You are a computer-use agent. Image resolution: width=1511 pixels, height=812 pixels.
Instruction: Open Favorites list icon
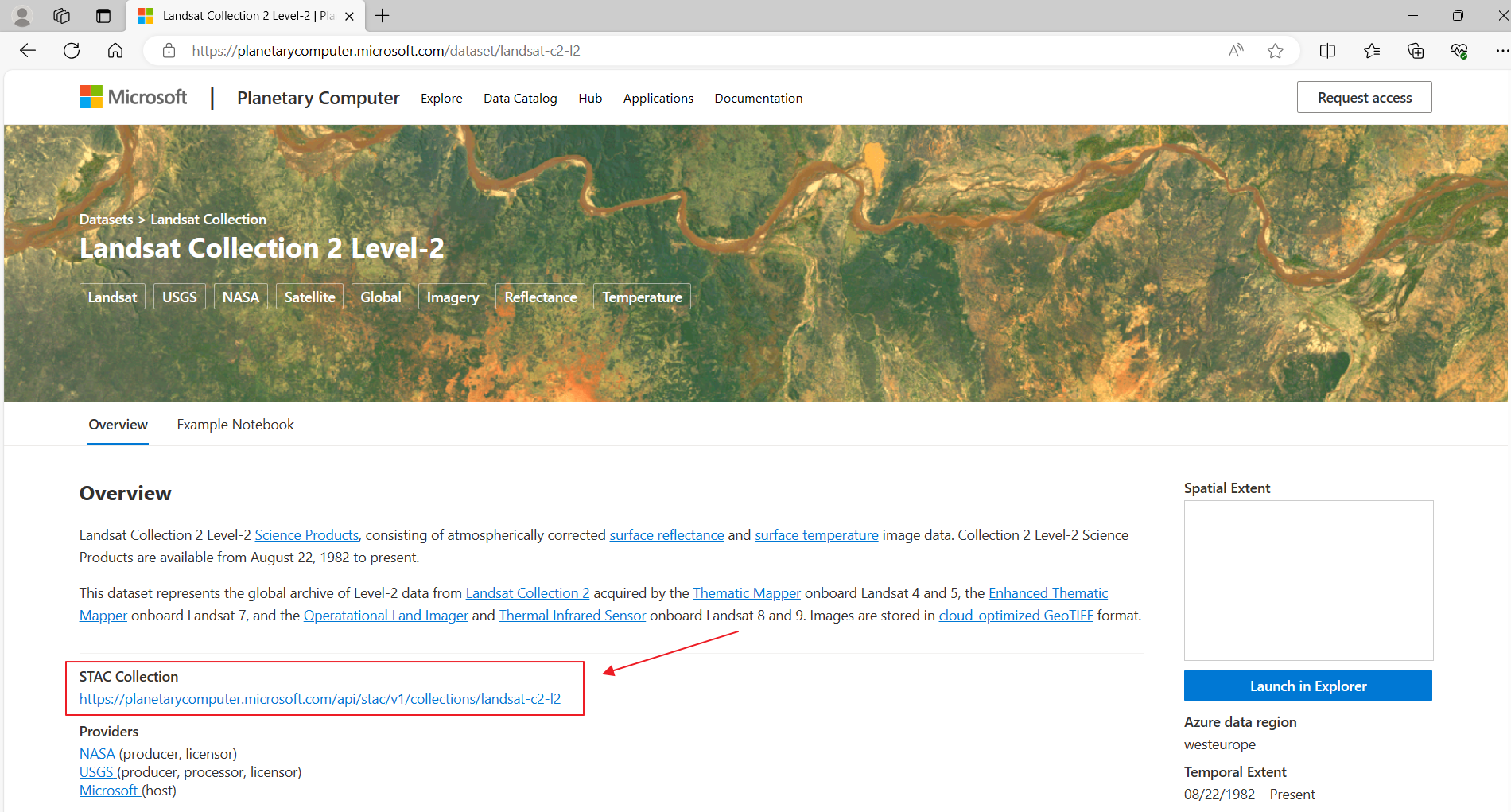[1372, 51]
